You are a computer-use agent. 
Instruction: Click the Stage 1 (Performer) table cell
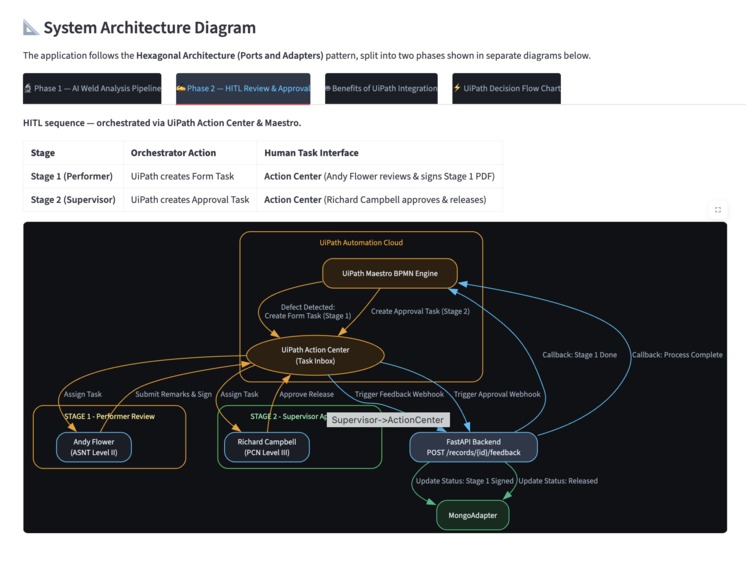73,176
